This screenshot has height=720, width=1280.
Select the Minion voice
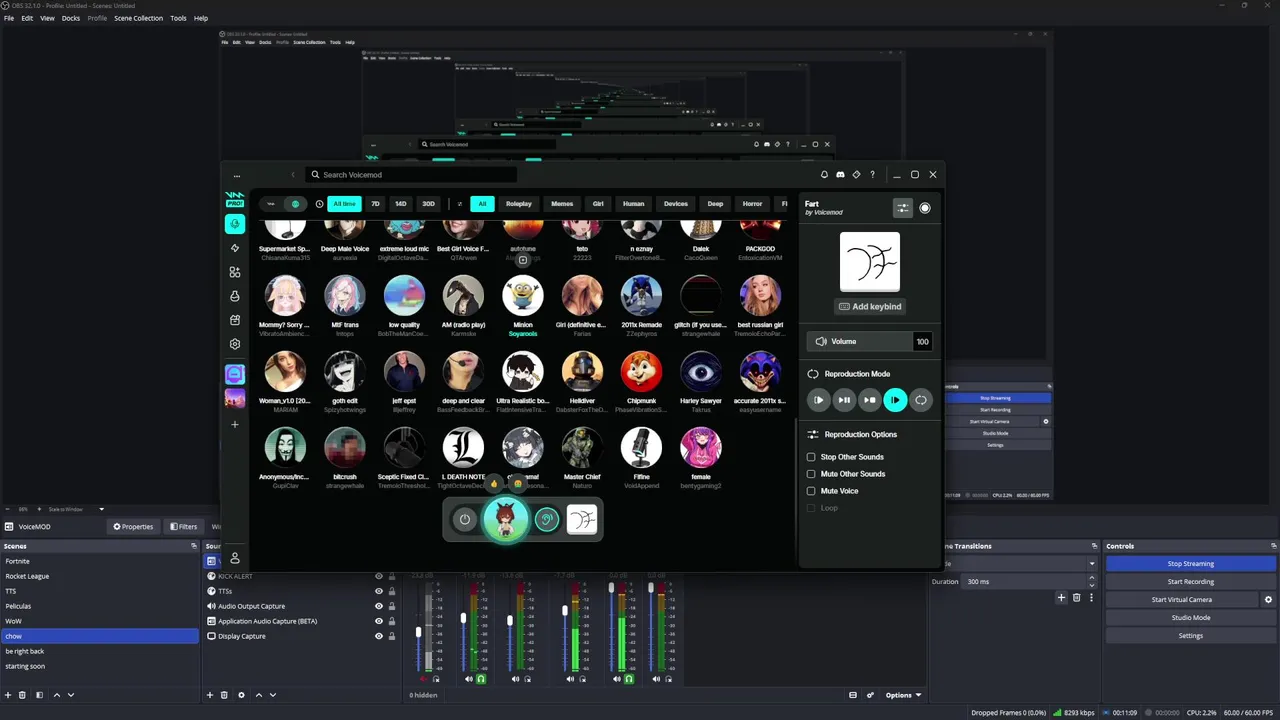tap(522, 296)
